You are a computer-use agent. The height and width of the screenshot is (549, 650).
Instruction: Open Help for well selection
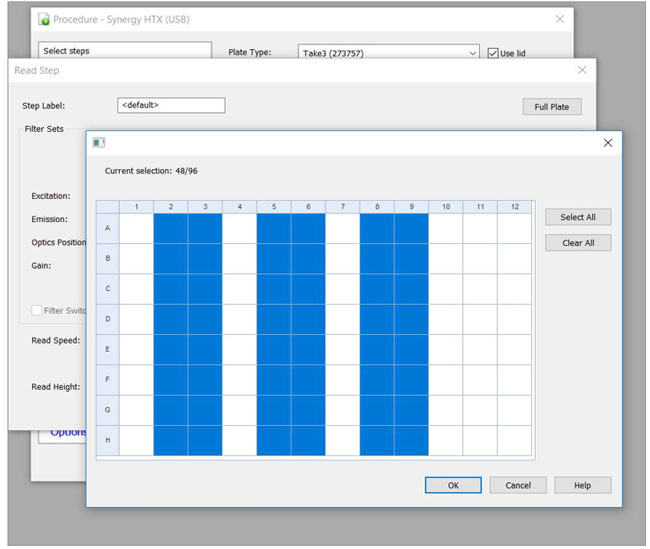click(582, 485)
